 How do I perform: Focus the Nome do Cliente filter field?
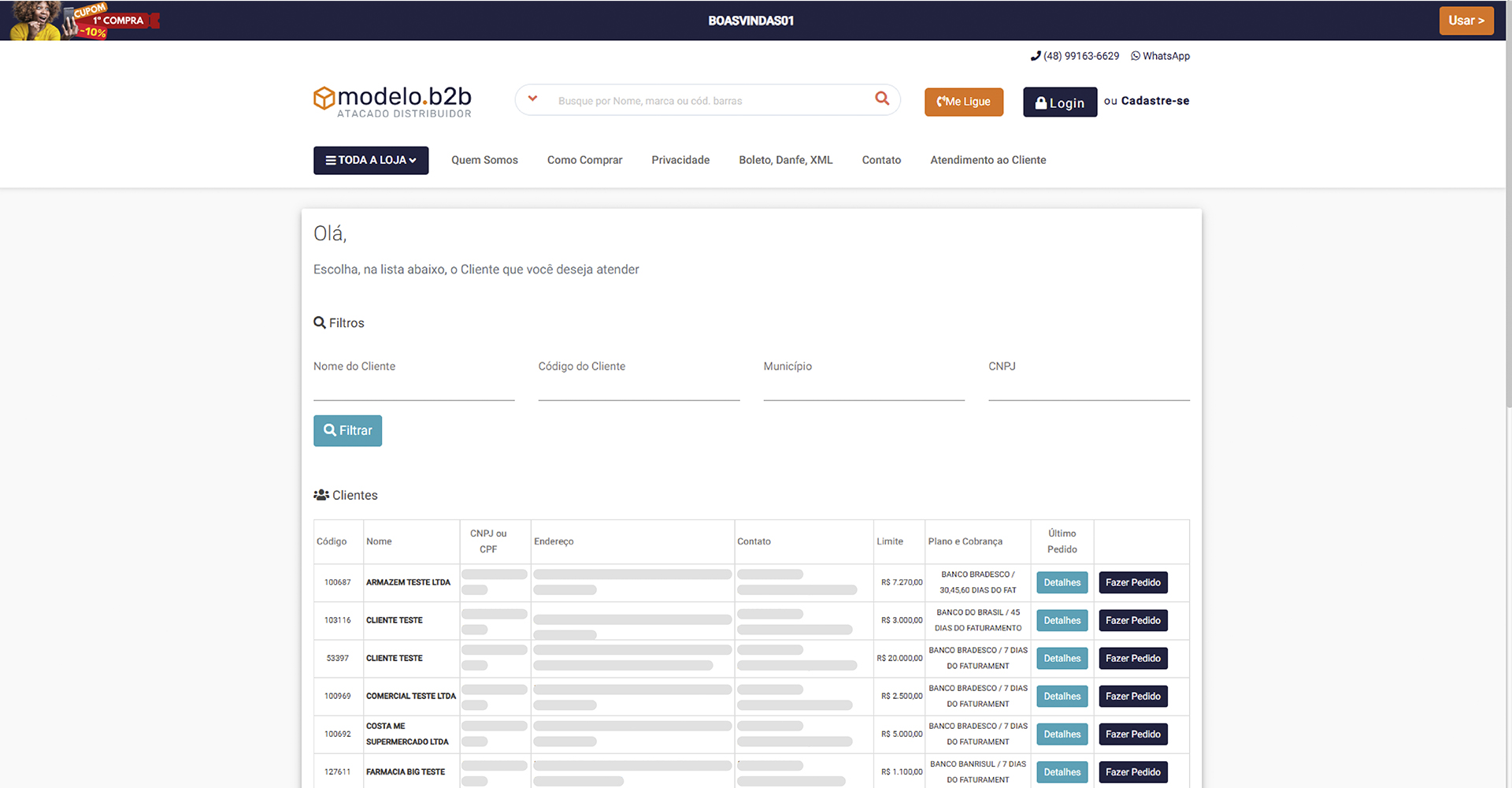(x=413, y=388)
